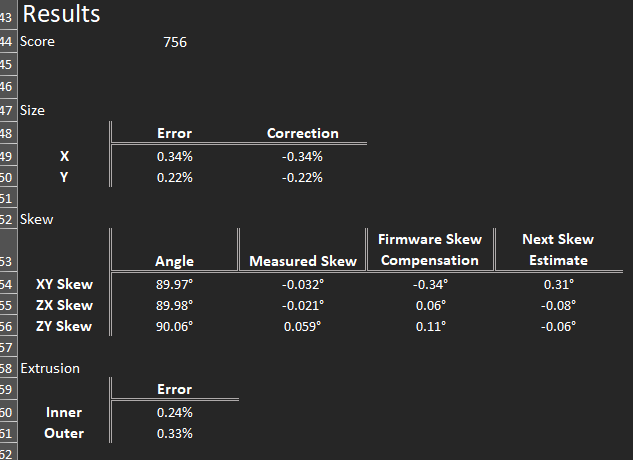
Task: Click the Firmware Skew Compensation column header
Action: click(x=430, y=250)
